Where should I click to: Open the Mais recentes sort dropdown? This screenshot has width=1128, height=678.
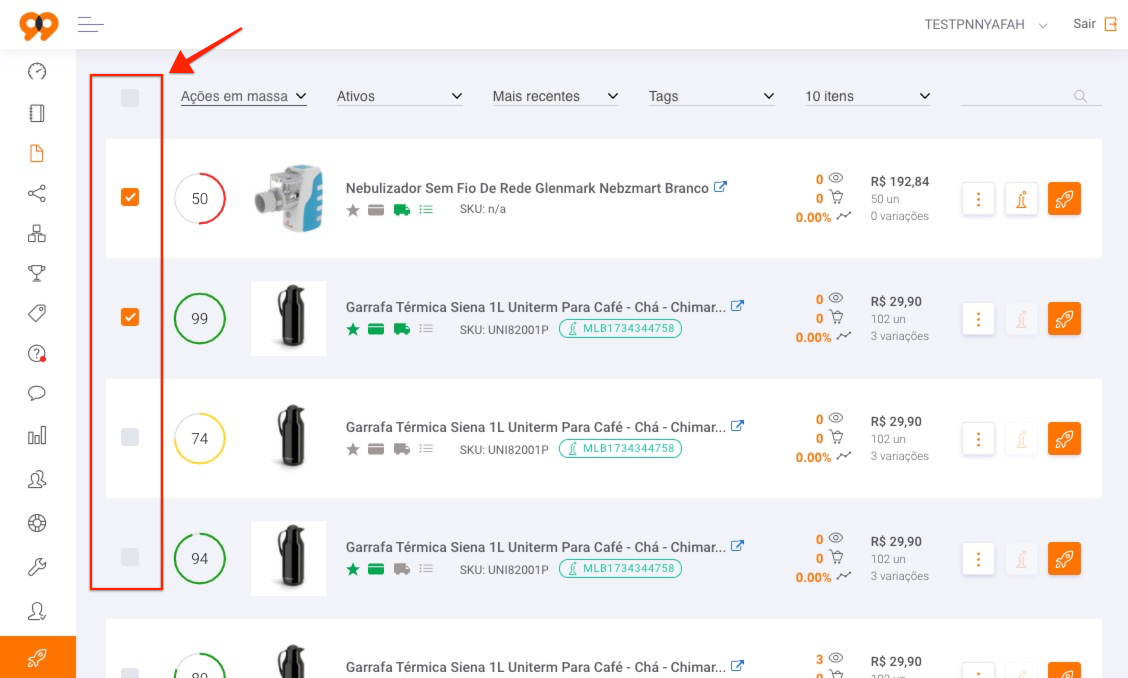click(555, 96)
